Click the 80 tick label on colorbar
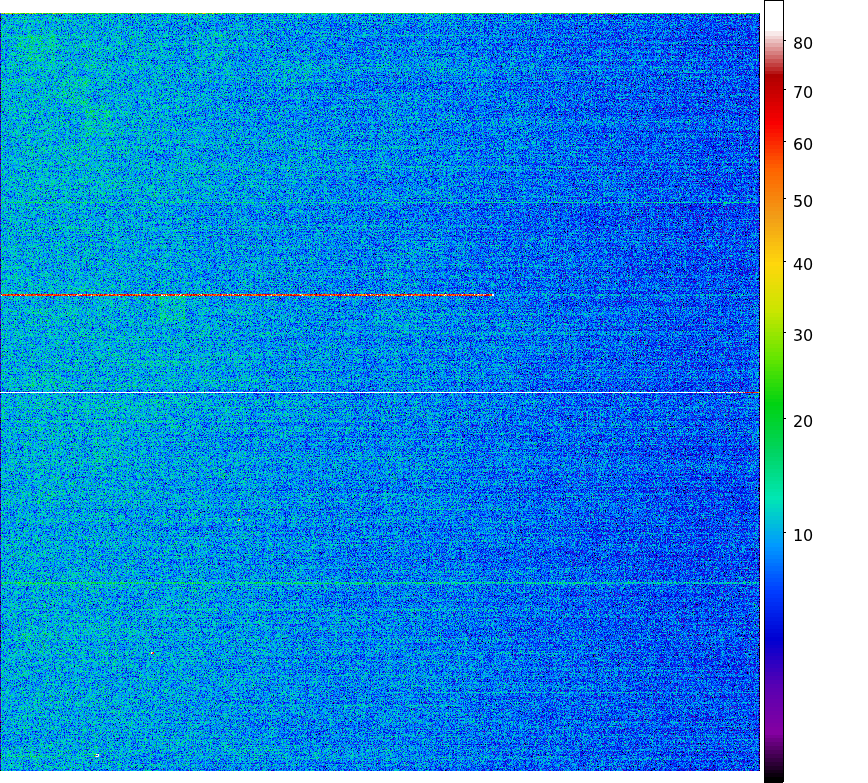The width and height of the screenshot is (868, 783). [802, 43]
